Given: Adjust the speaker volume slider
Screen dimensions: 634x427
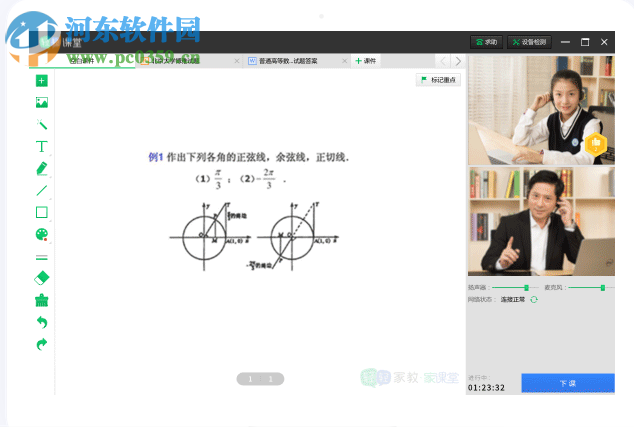Looking at the screenshot, I should 515,287.
